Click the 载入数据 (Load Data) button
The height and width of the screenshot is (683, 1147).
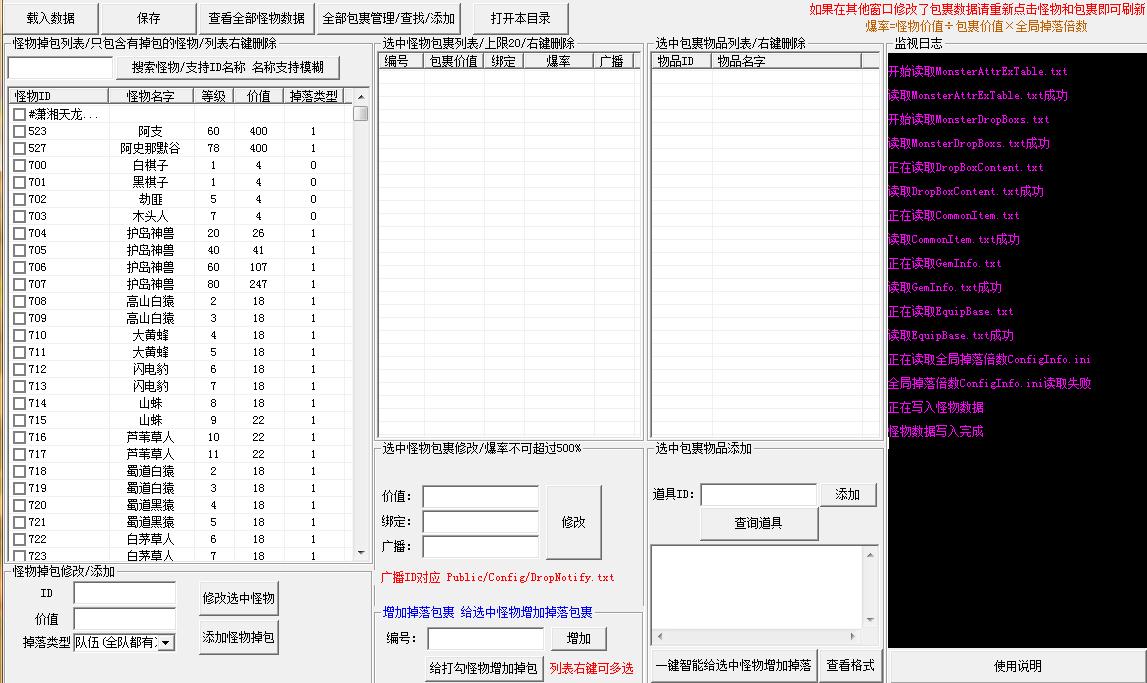[x=52, y=18]
